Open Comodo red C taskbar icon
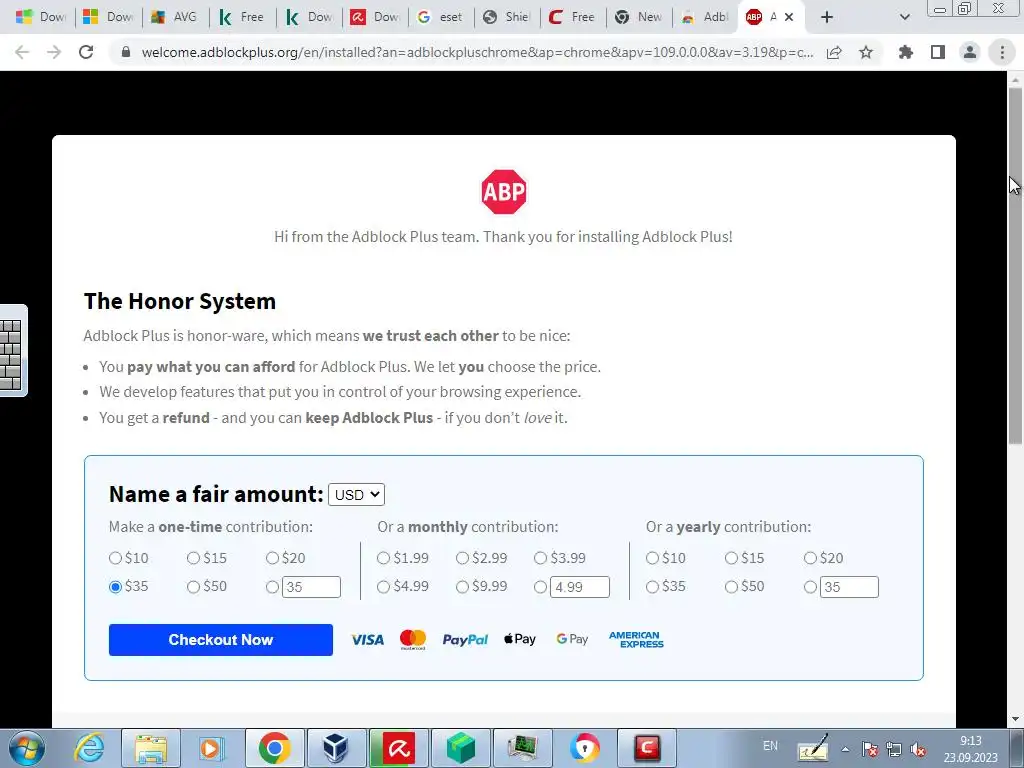The width and height of the screenshot is (1024, 768). pyautogui.click(x=647, y=748)
